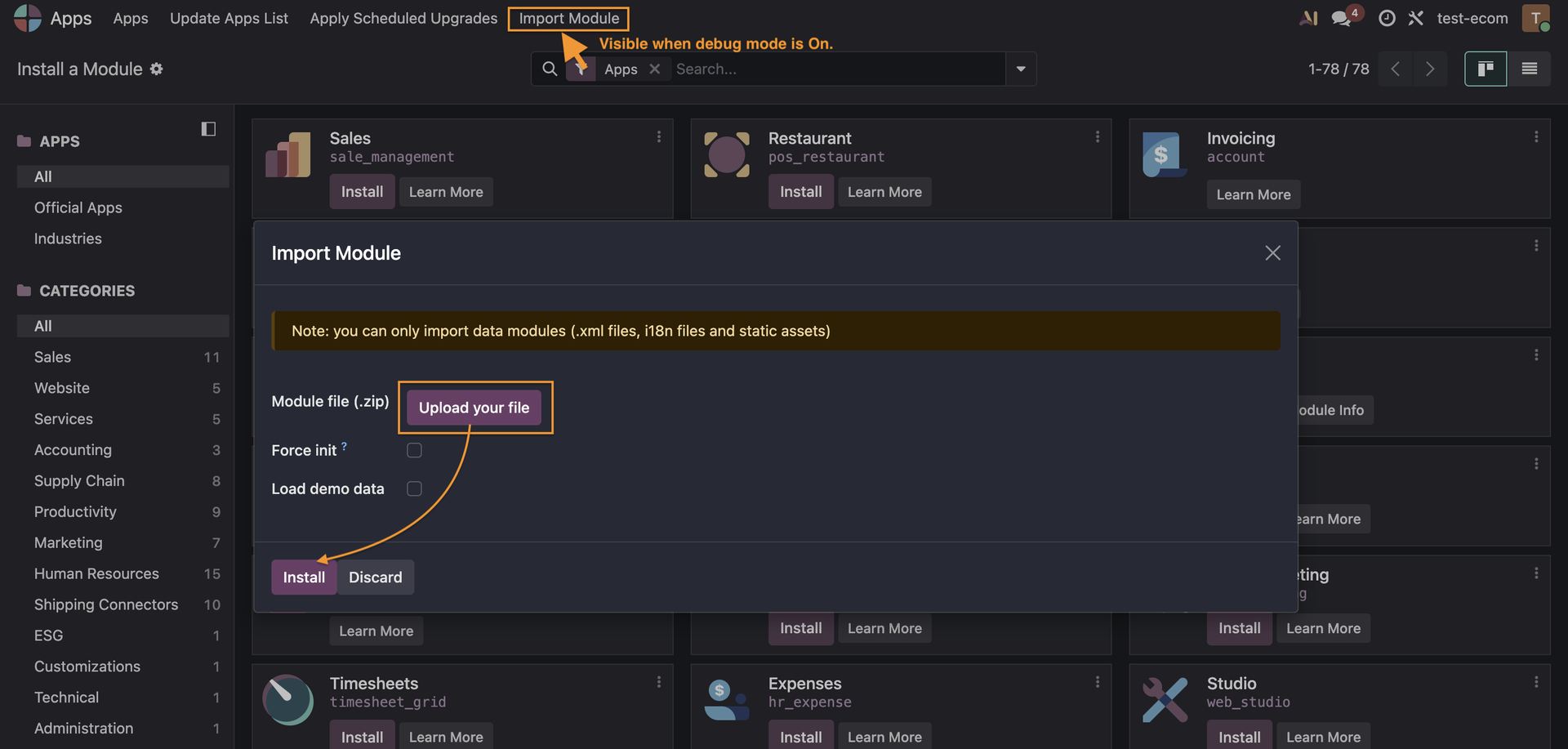The height and width of the screenshot is (749, 1568).
Task: Click the Expenses app icon
Action: pos(727,700)
